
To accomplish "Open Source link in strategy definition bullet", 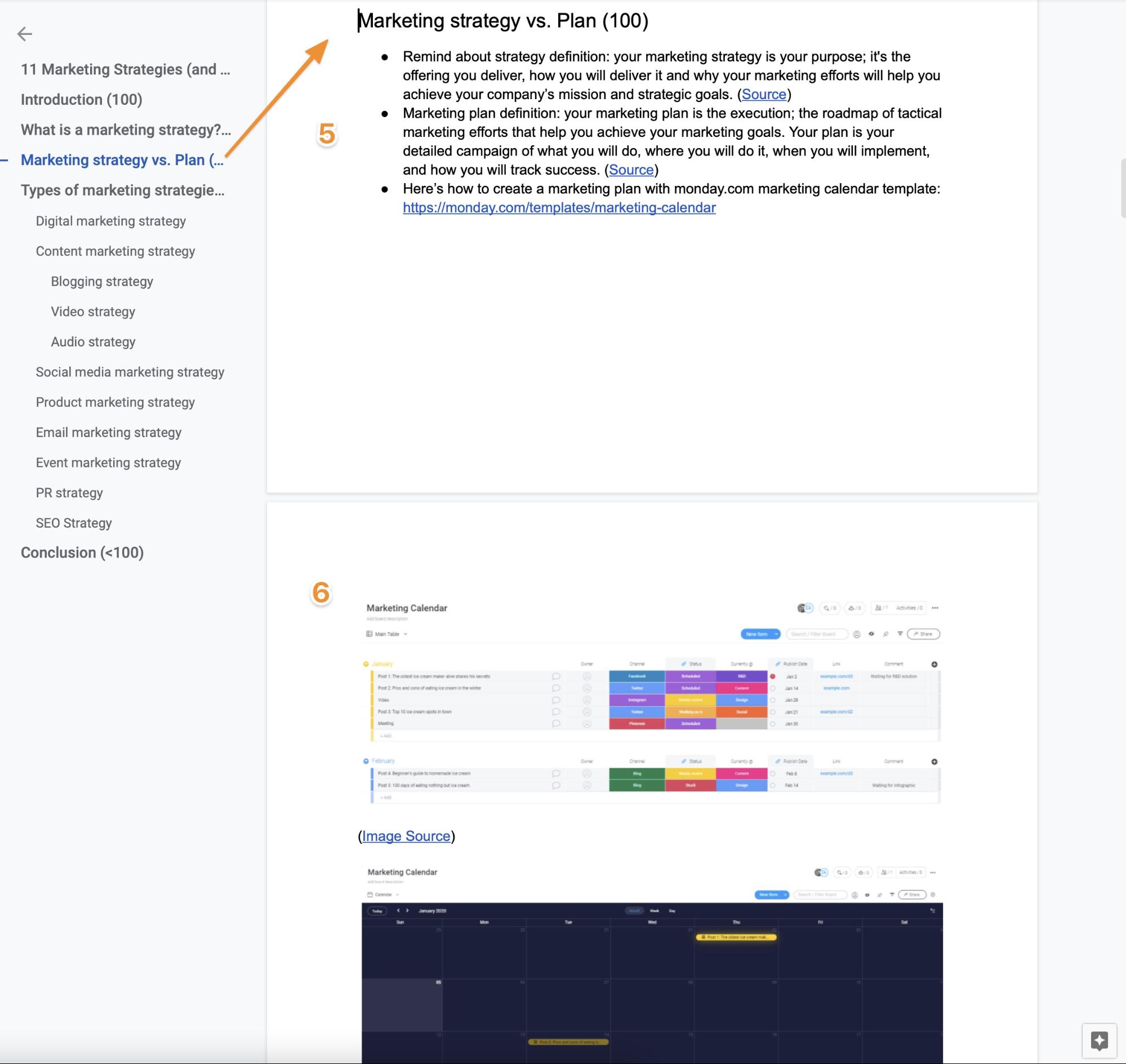I will [763, 94].
